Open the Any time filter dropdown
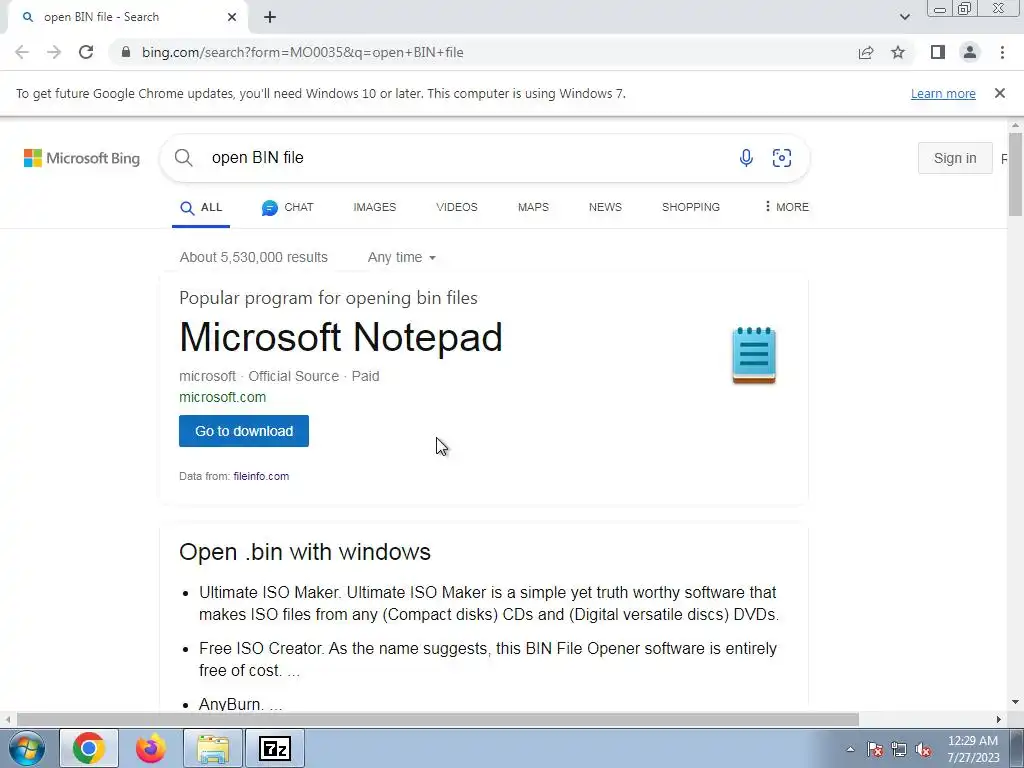The width and height of the screenshot is (1024, 768). click(401, 257)
